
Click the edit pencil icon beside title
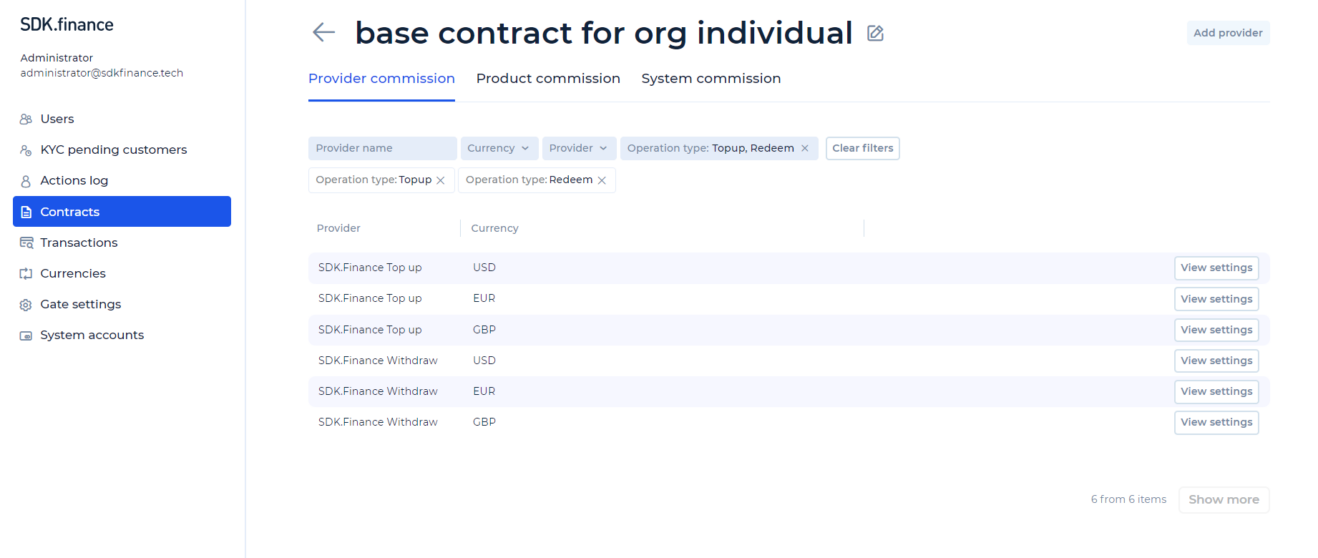876,33
